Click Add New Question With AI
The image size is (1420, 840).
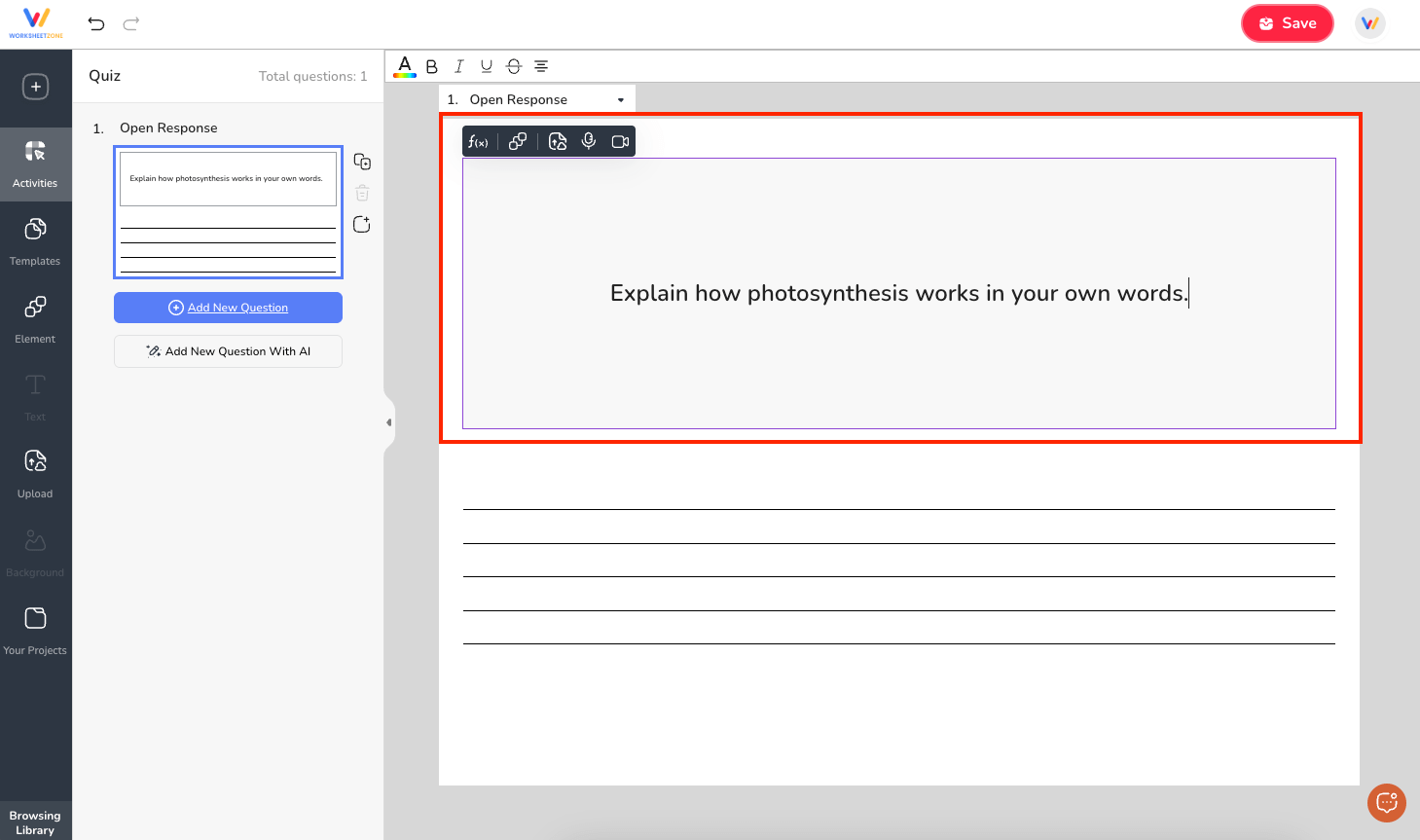point(228,351)
